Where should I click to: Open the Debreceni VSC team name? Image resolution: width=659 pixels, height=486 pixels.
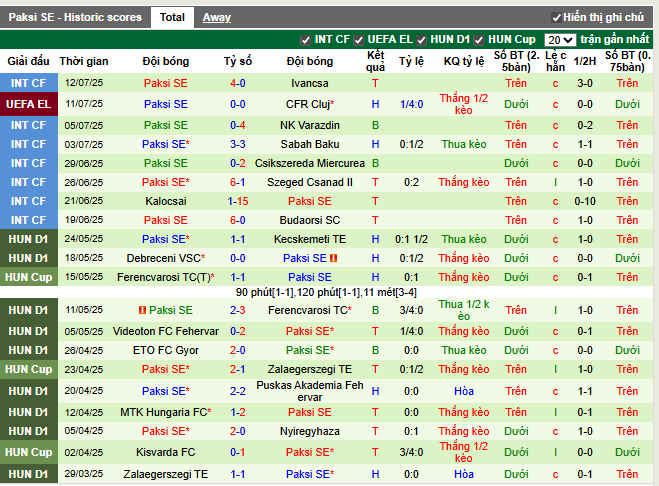(163, 258)
